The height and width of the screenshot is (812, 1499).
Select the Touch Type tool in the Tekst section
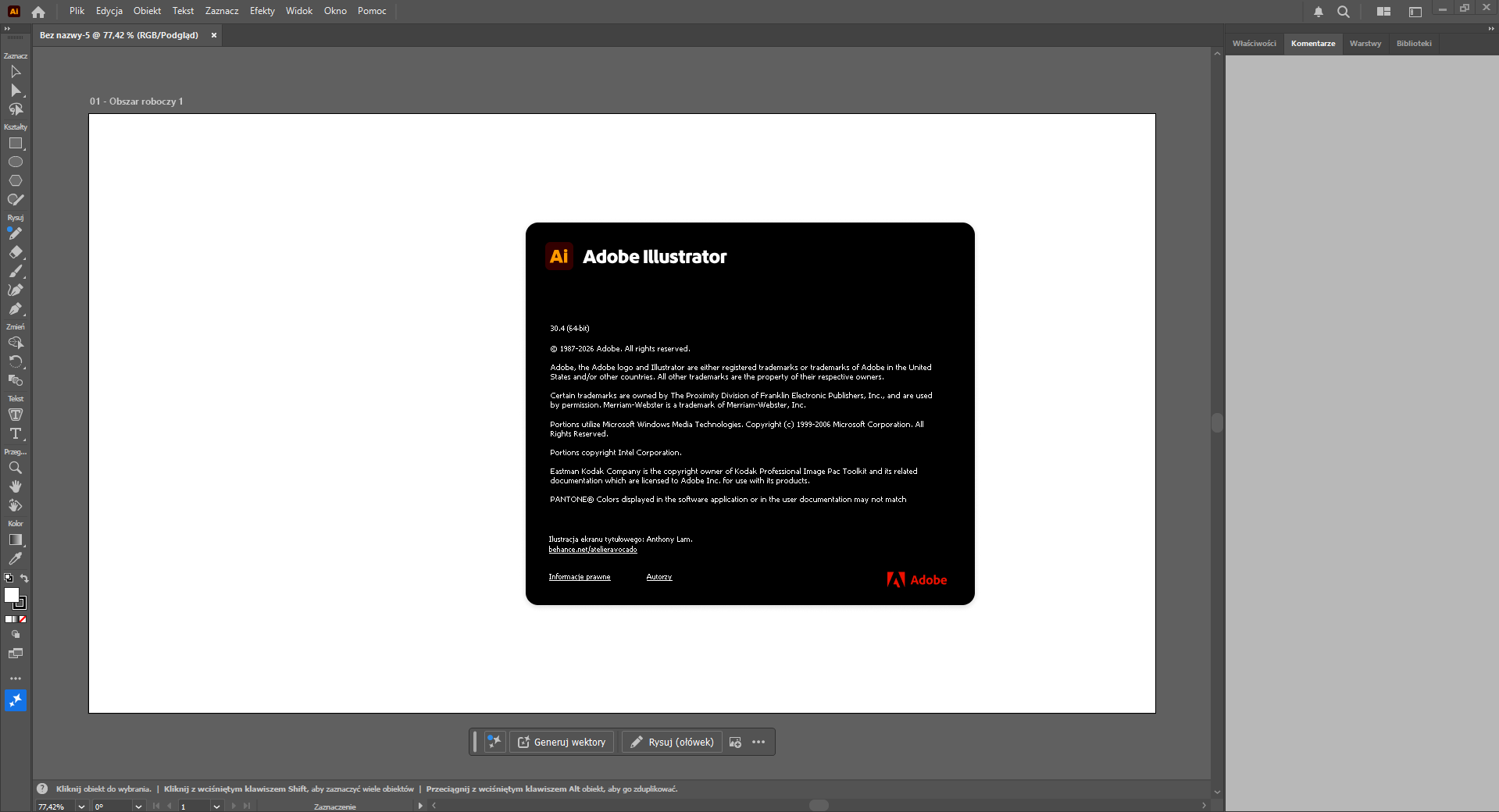pyautogui.click(x=16, y=415)
